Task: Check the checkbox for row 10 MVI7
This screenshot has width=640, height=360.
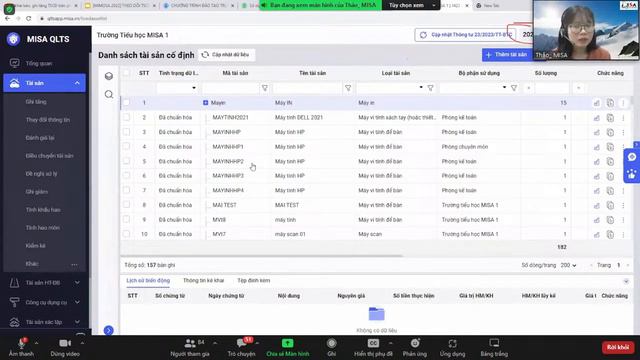Action: pyautogui.click(x=127, y=234)
